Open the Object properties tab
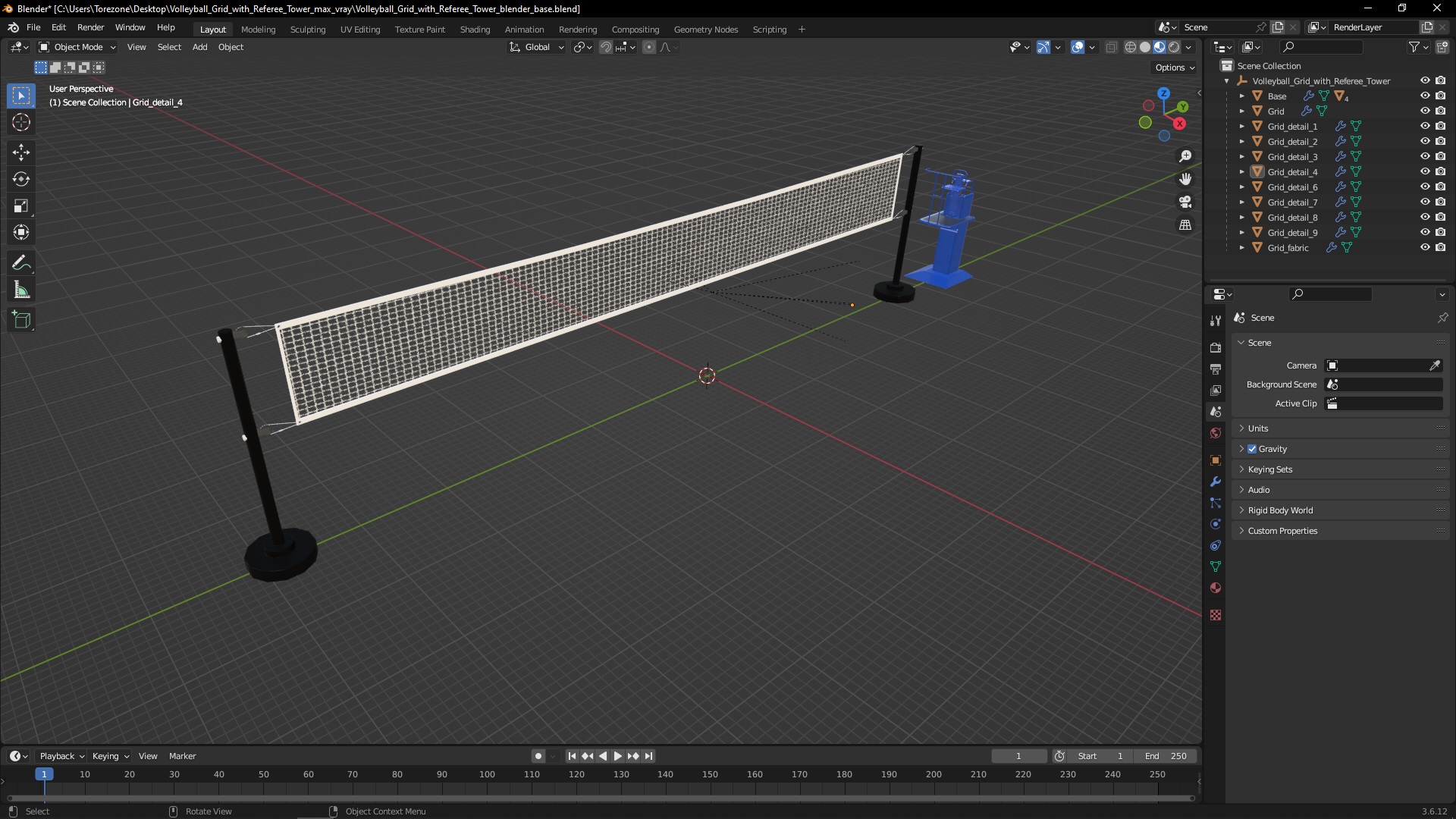Viewport: 1456px width, 819px height. pos(1216,460)
